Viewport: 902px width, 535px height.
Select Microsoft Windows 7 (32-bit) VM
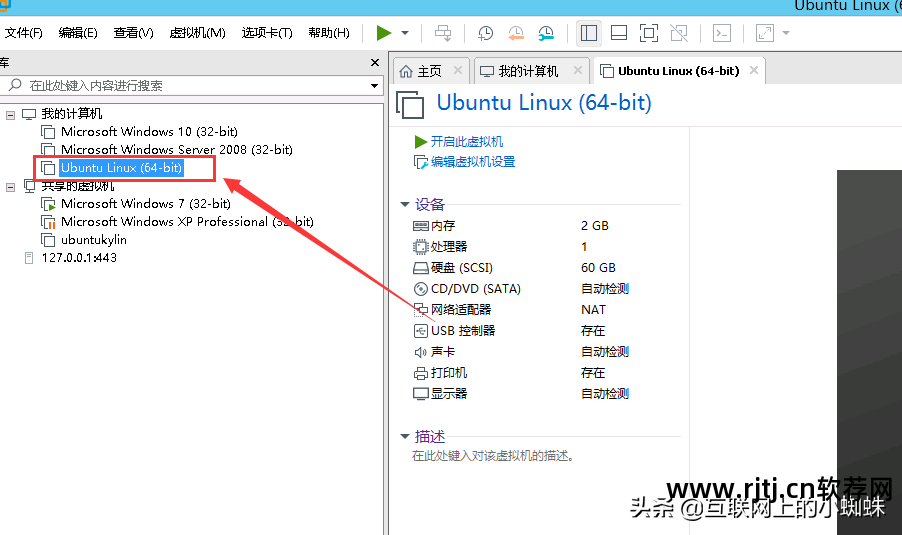(146, 204)
